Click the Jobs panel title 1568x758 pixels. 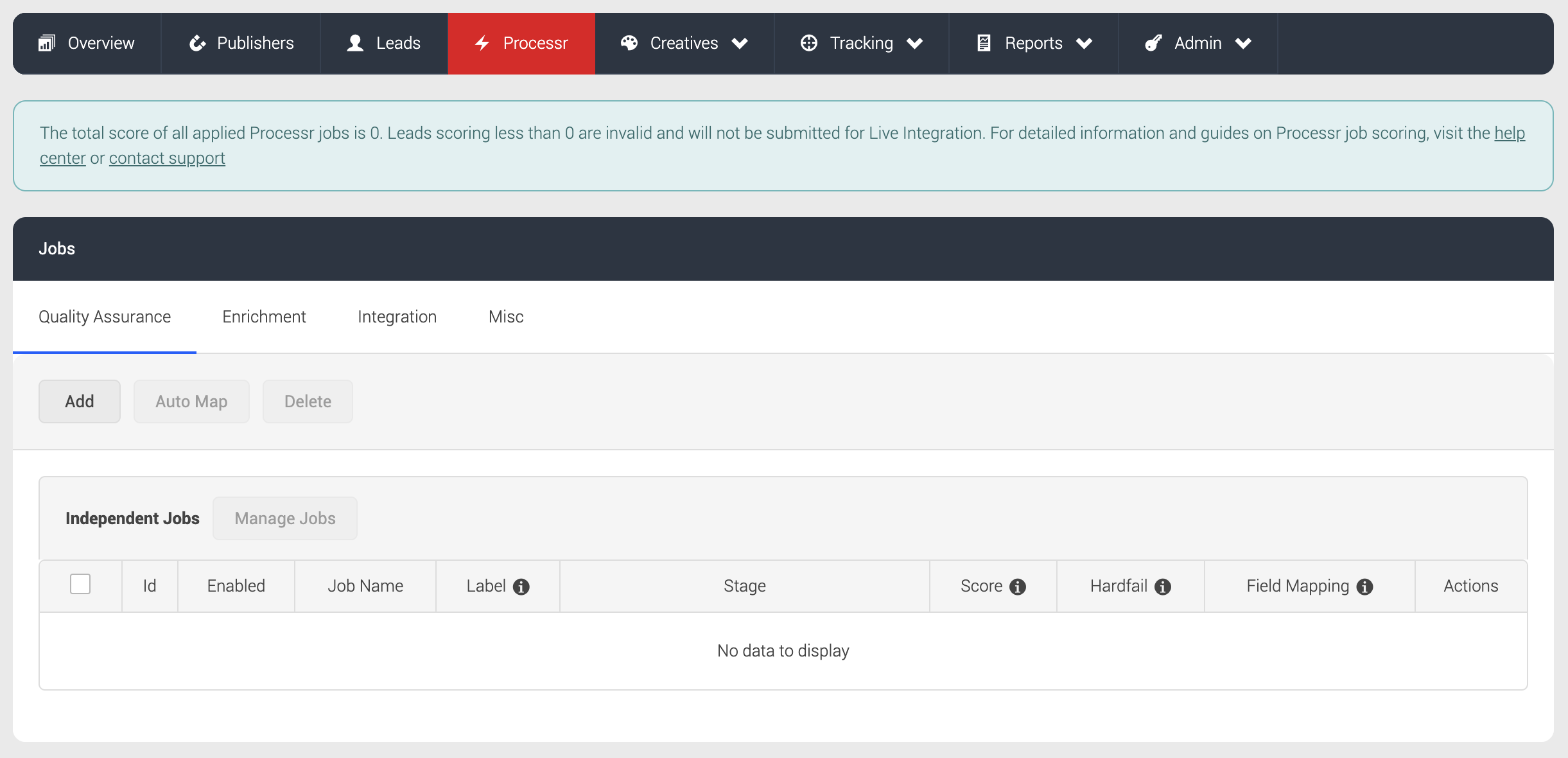(x=57, y=249)
